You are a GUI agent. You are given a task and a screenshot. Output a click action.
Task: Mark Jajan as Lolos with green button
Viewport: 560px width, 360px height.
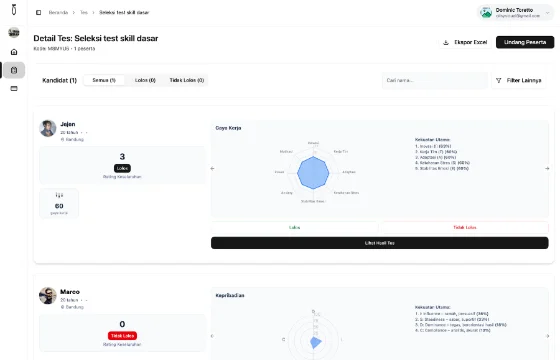tap(294, 228)
